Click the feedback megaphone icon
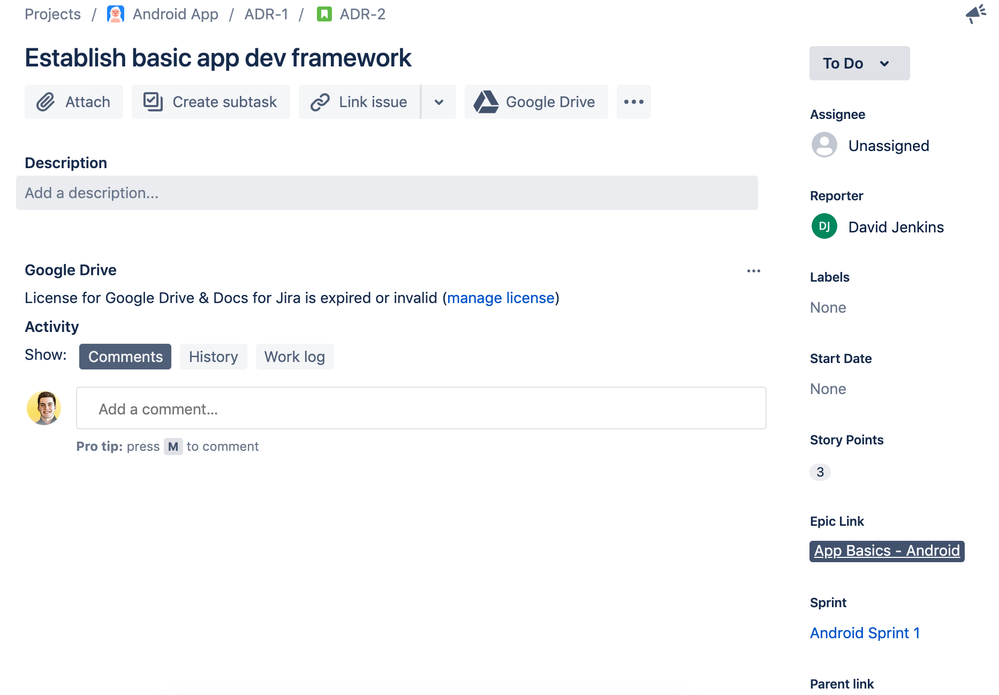The width and height of the screenshot is (999, 695). point(976,14)
